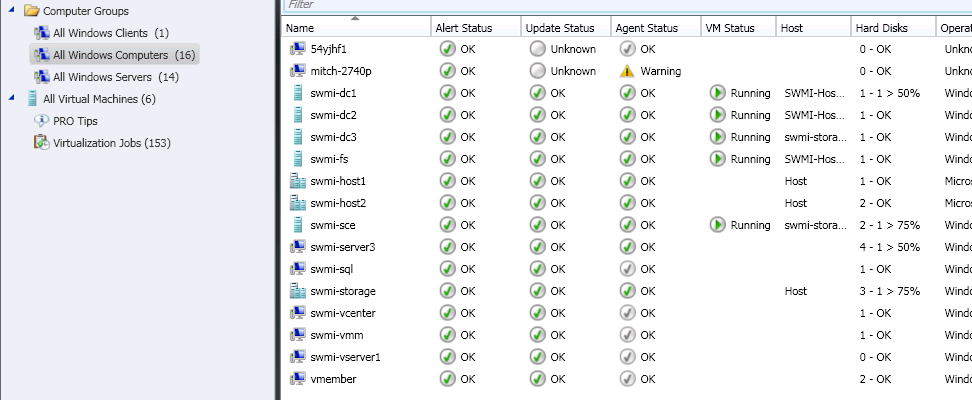Click into the Filter field
972x400 pixels.
(x=620, y=5)
